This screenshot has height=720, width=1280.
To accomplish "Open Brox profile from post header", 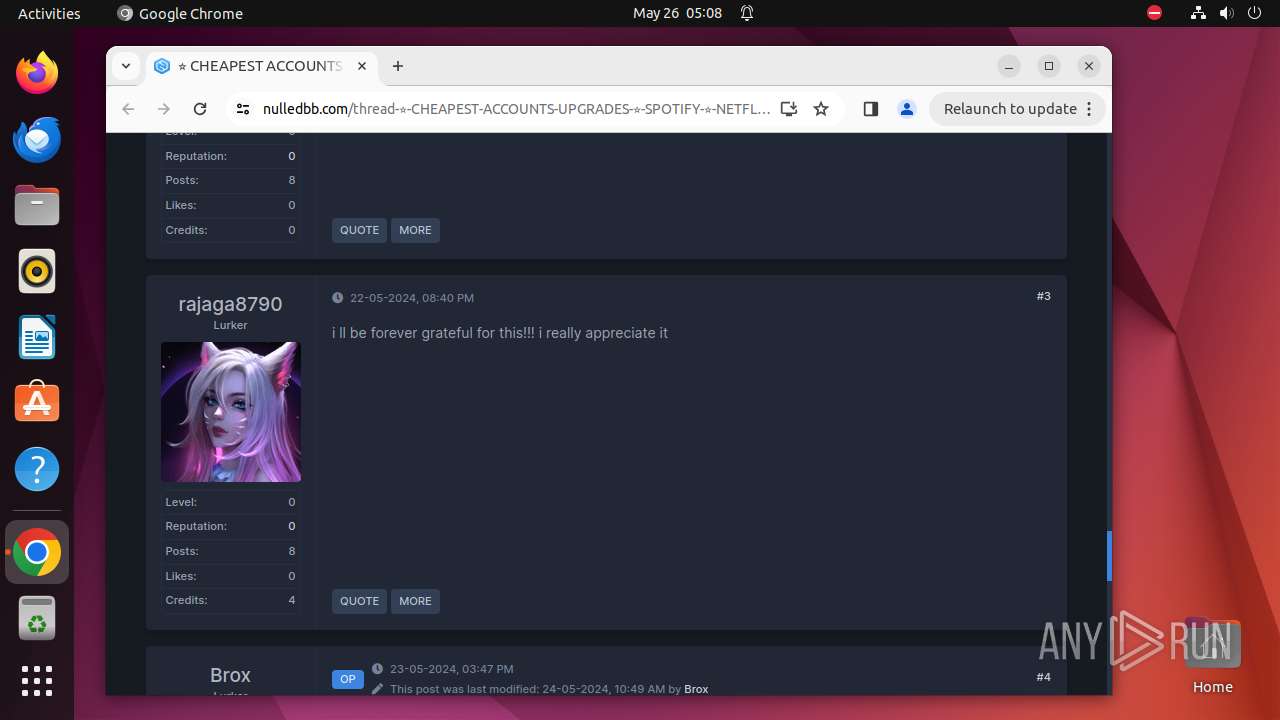I will [230, 675].
